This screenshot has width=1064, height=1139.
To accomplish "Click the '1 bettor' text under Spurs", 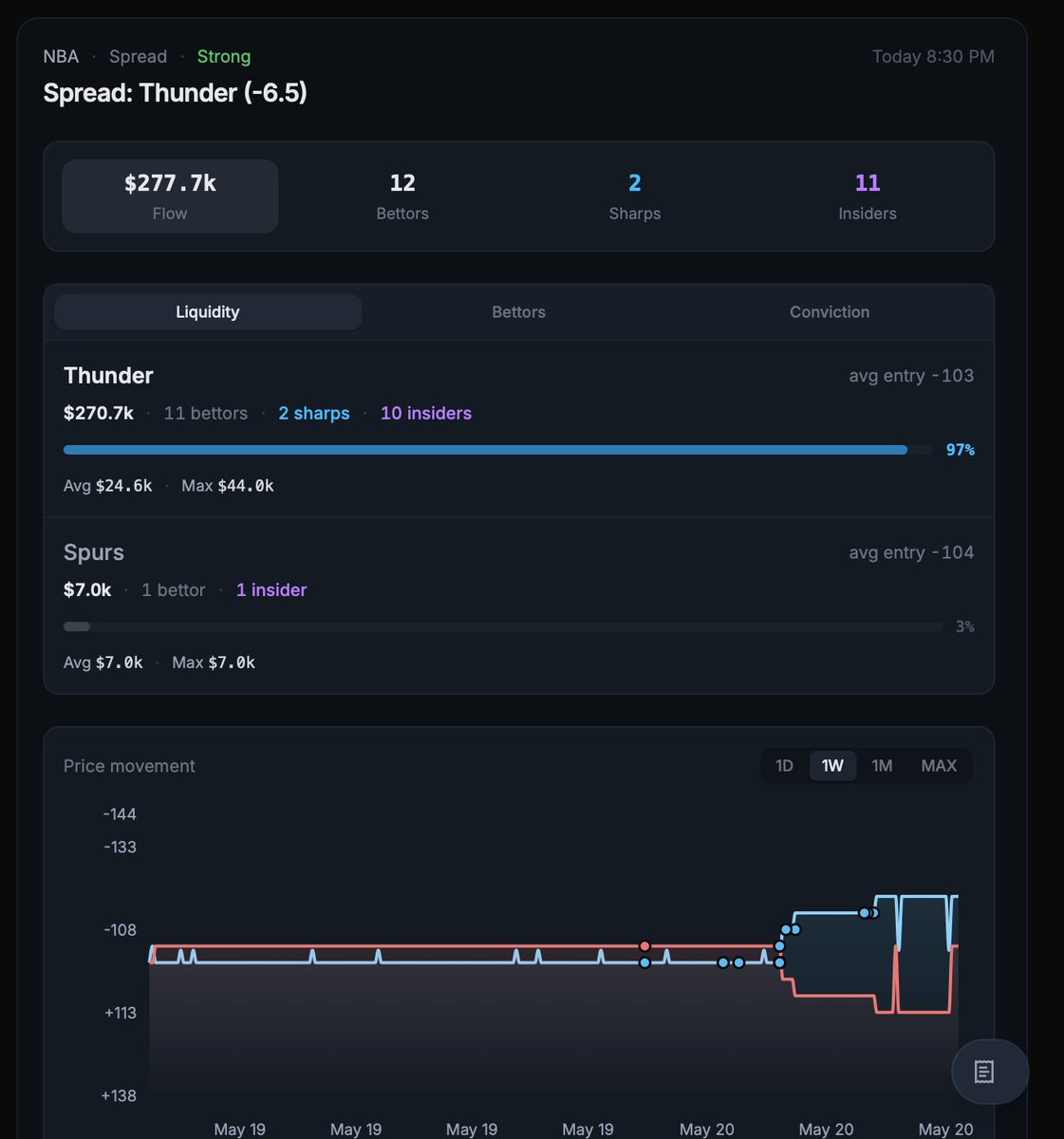I will [174, 589].
